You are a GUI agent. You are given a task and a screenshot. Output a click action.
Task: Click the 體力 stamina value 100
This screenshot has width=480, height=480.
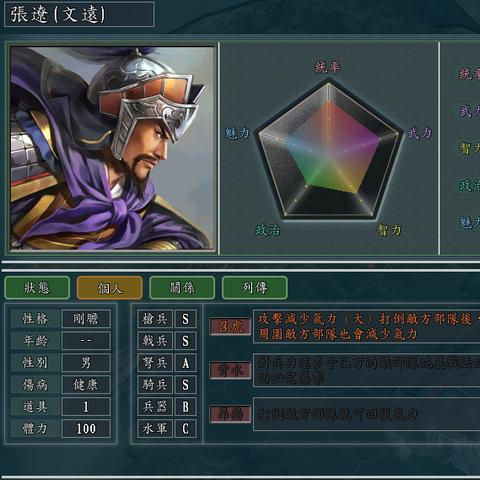86,429
